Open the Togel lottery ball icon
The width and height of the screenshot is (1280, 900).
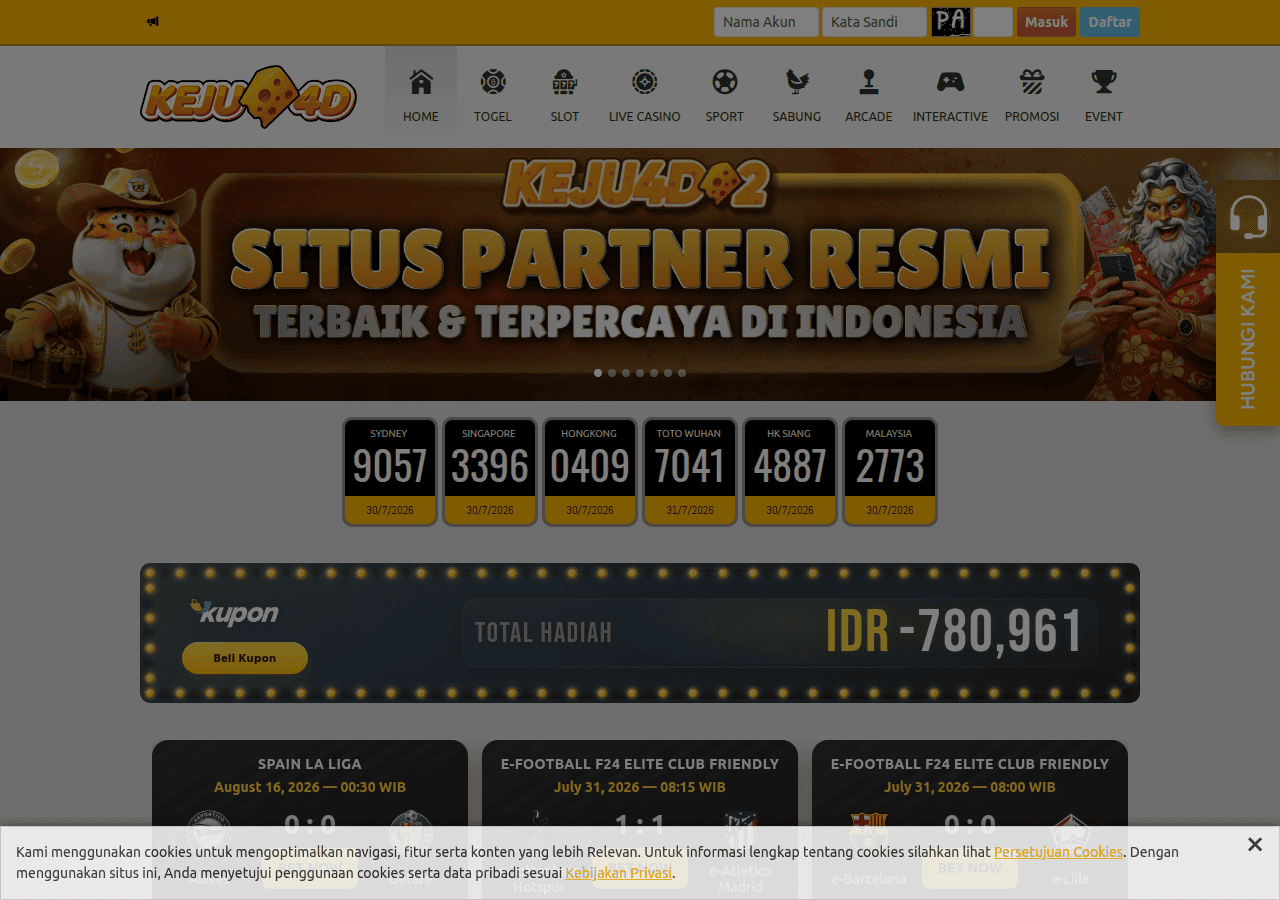[x=493, y=82]
